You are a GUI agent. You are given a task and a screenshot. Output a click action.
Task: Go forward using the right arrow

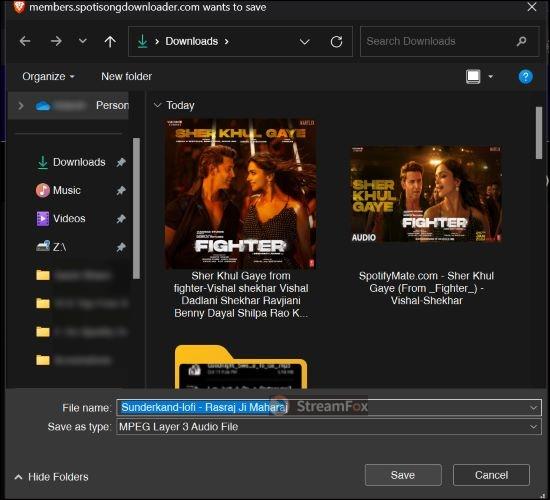coord(56,41)
